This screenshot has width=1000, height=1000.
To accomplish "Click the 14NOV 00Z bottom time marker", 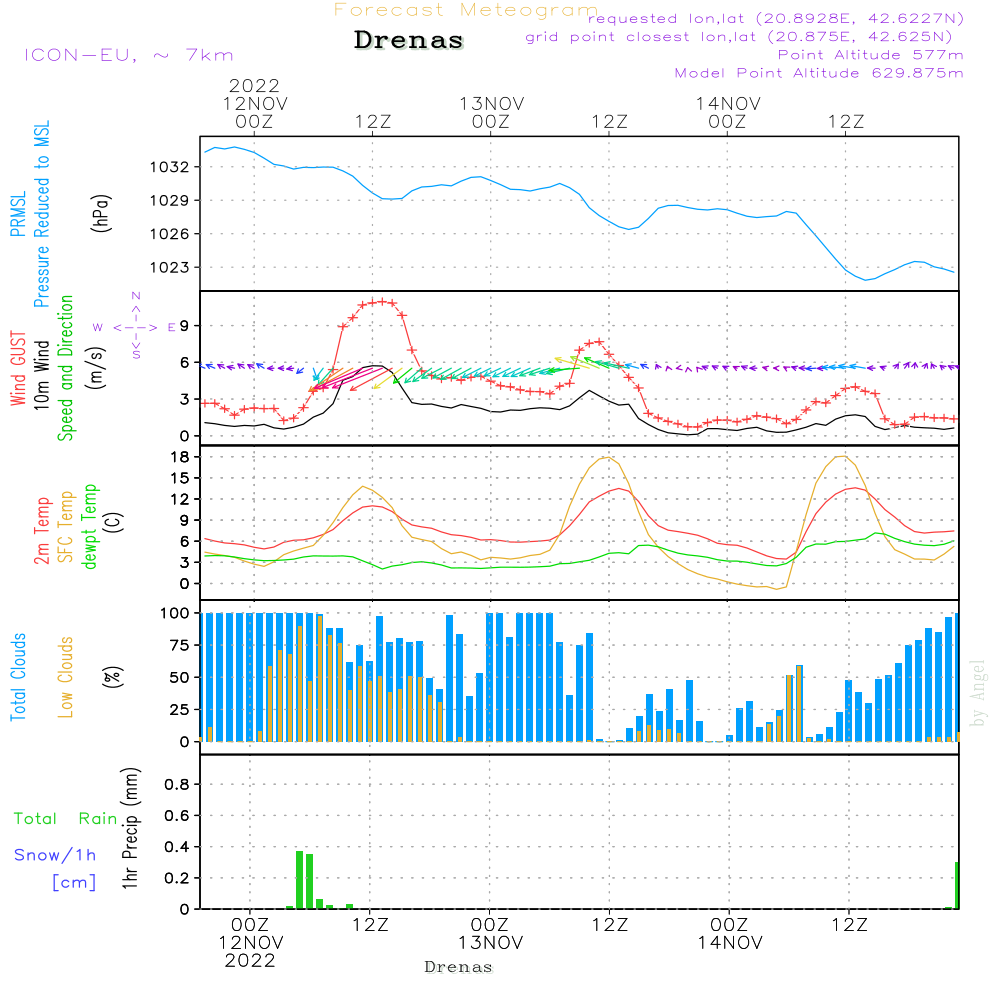I will pyautogui.click(x=730, y=934).
